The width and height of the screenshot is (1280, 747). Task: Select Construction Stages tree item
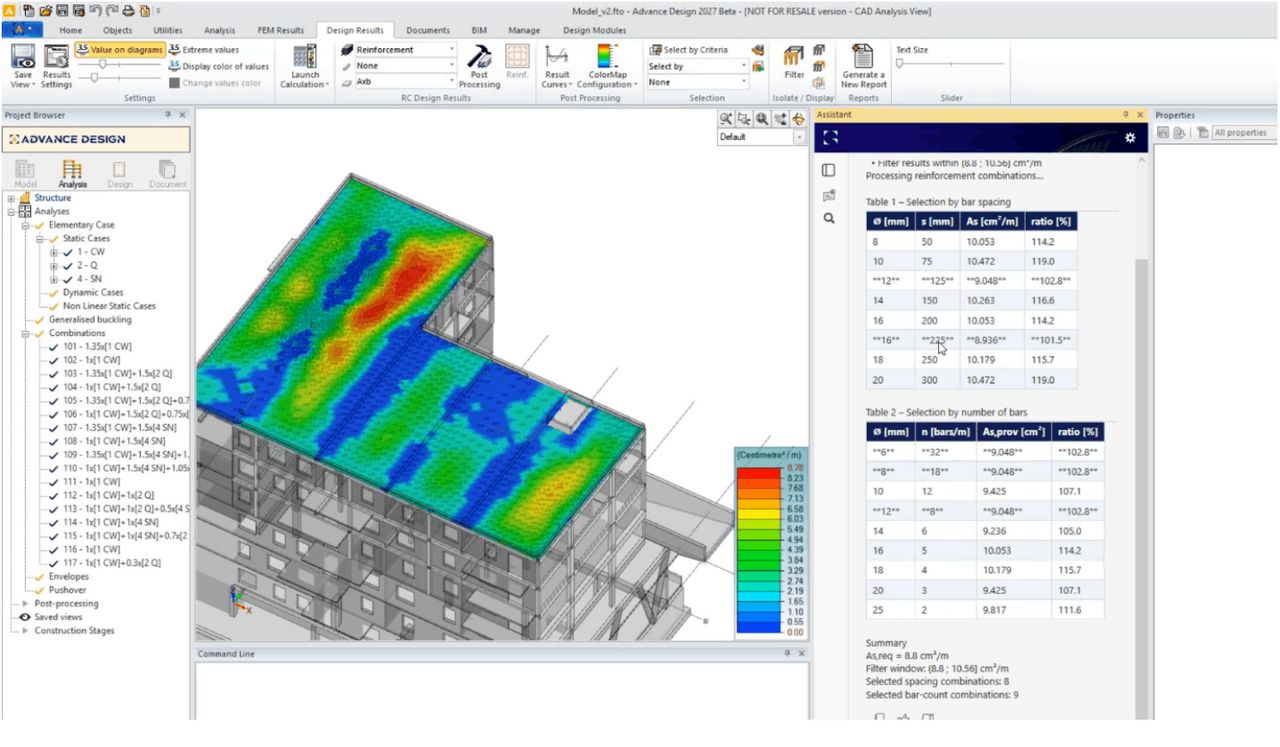click(x=74, y=631)
